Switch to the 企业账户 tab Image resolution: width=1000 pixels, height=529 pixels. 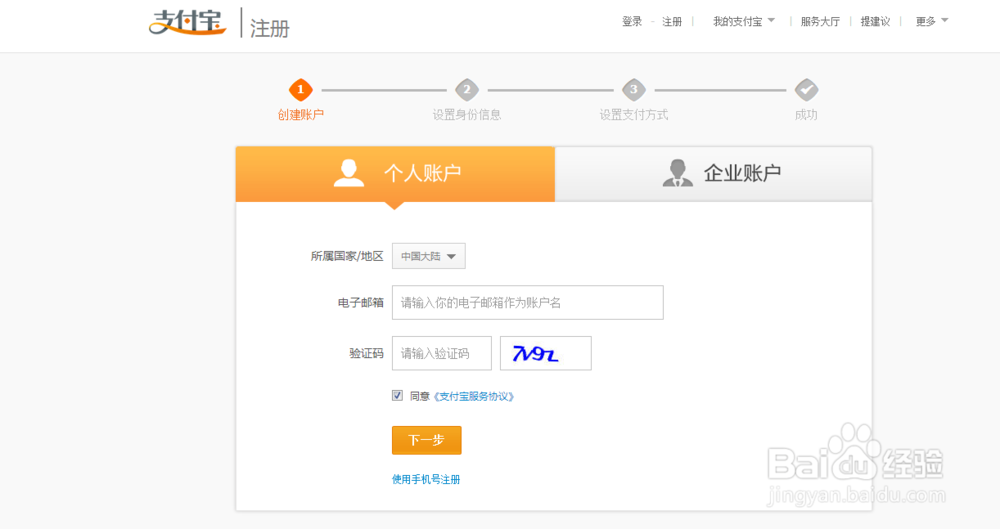713,174
